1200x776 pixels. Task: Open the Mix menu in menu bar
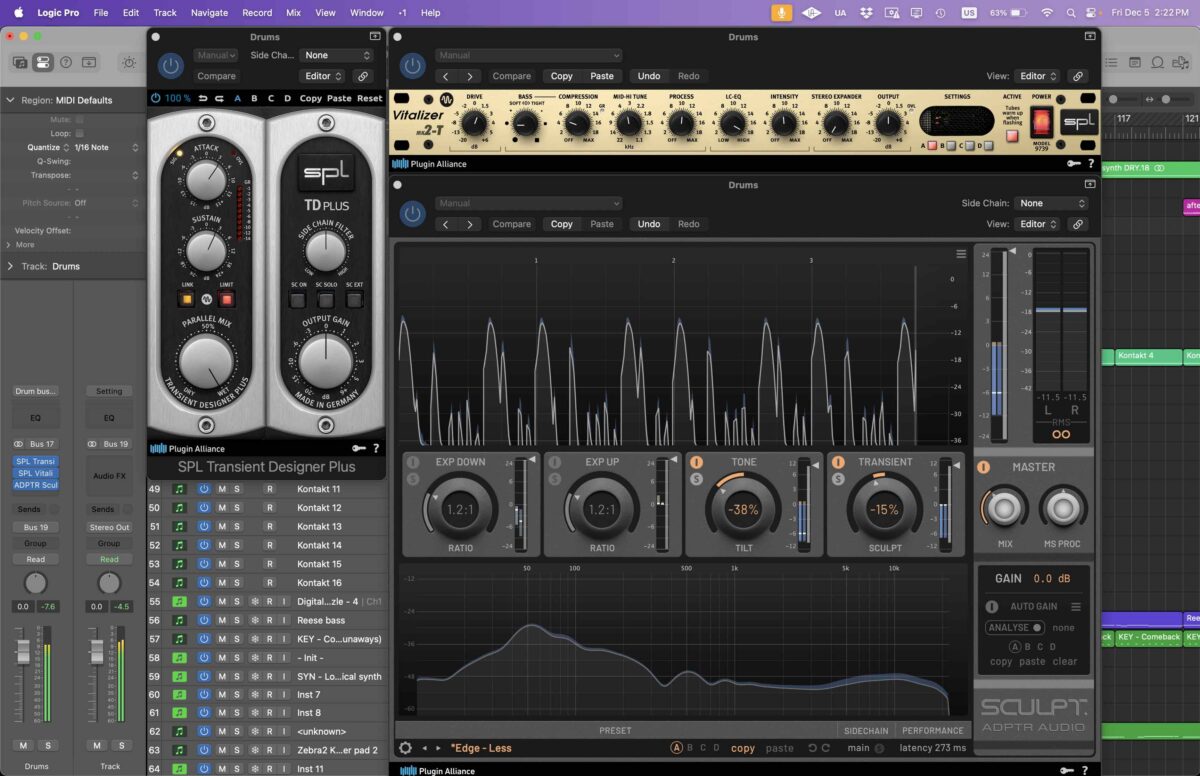point(293,13)
